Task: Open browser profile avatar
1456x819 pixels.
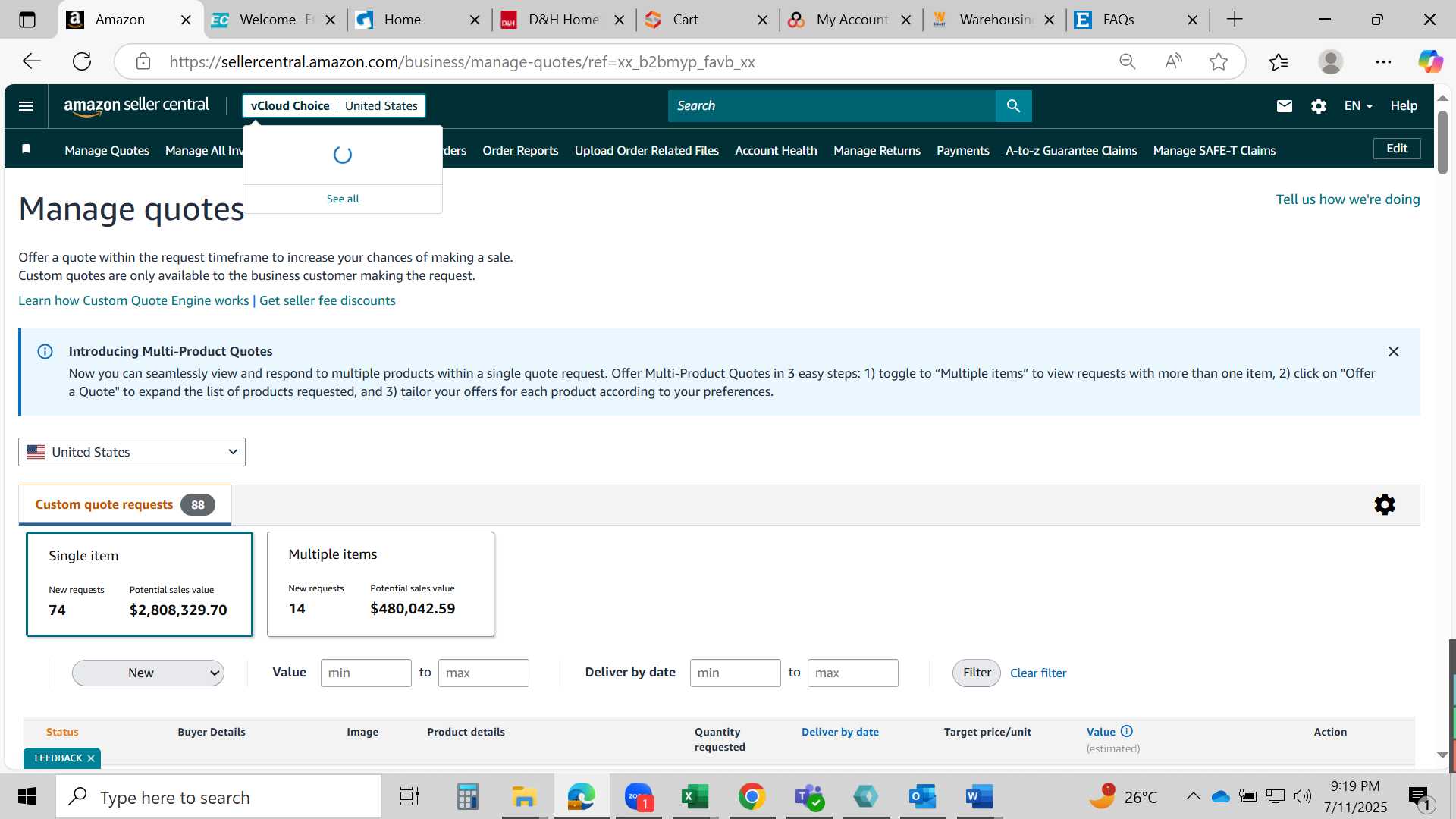Action: (x=1331, y=61)
